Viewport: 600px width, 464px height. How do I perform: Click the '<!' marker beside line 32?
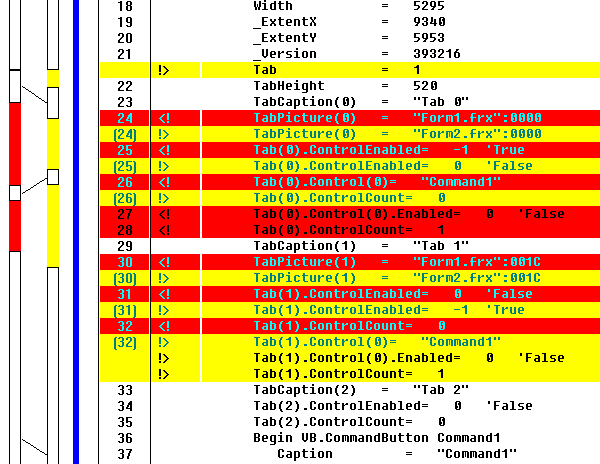164,326
